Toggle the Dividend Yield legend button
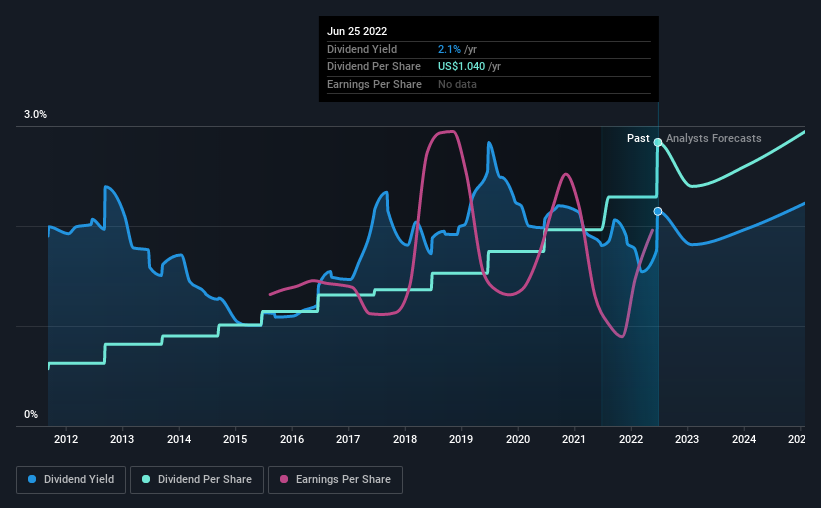The width and height of the screenshot is (821, 508). [71, 480]
